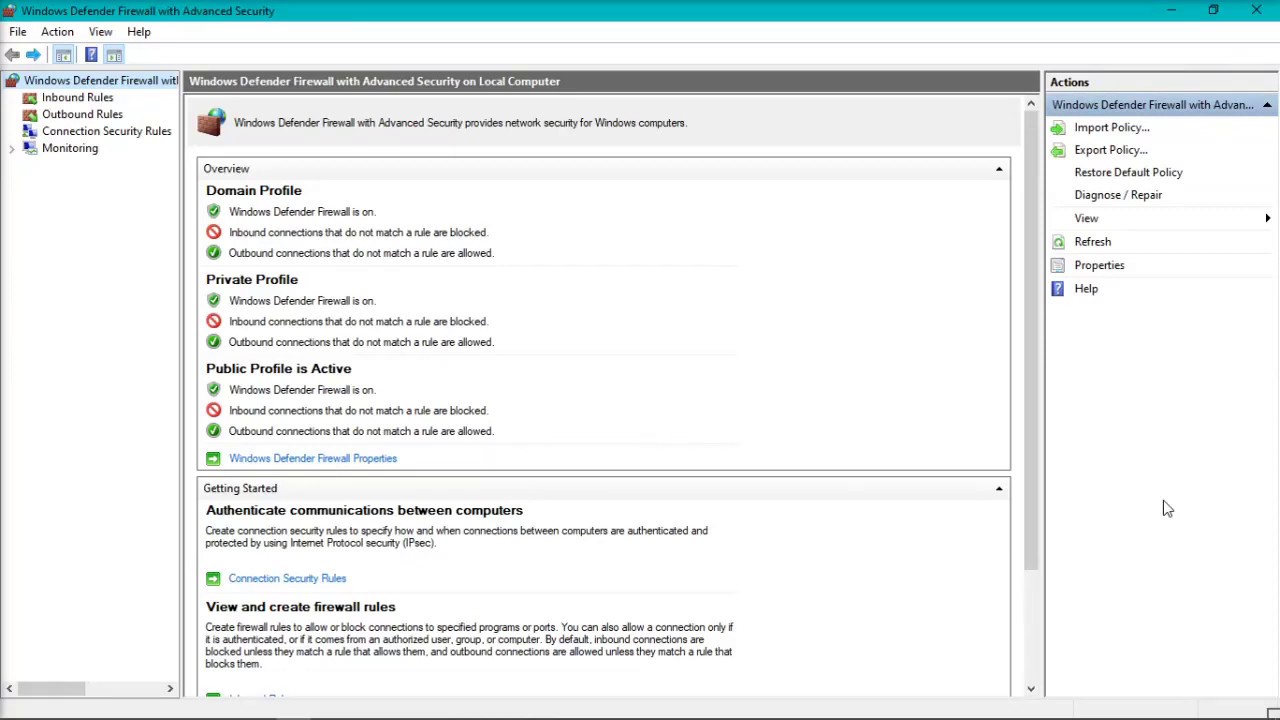The height and width of the screenshot is (720, 1280).
Task: Click Private Profile inbound blocked red icon
Action: [x=213, y=321]
